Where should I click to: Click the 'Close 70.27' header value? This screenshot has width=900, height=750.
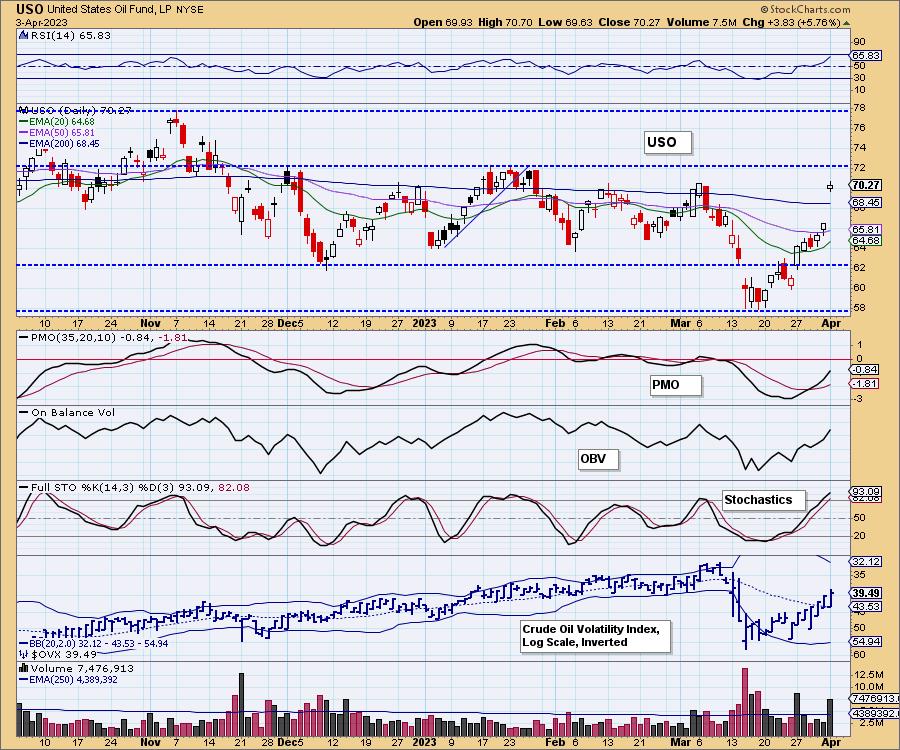[x=630, y=22]
